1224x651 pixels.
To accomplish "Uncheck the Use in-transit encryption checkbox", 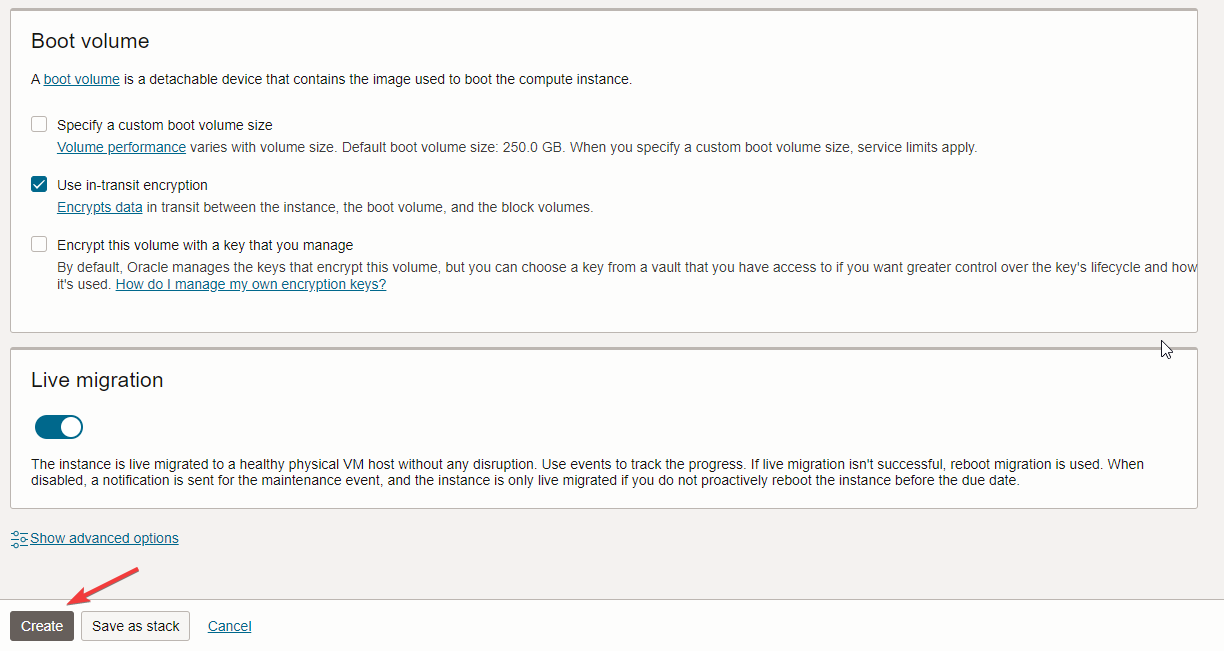I will click(x=39, y=185).
